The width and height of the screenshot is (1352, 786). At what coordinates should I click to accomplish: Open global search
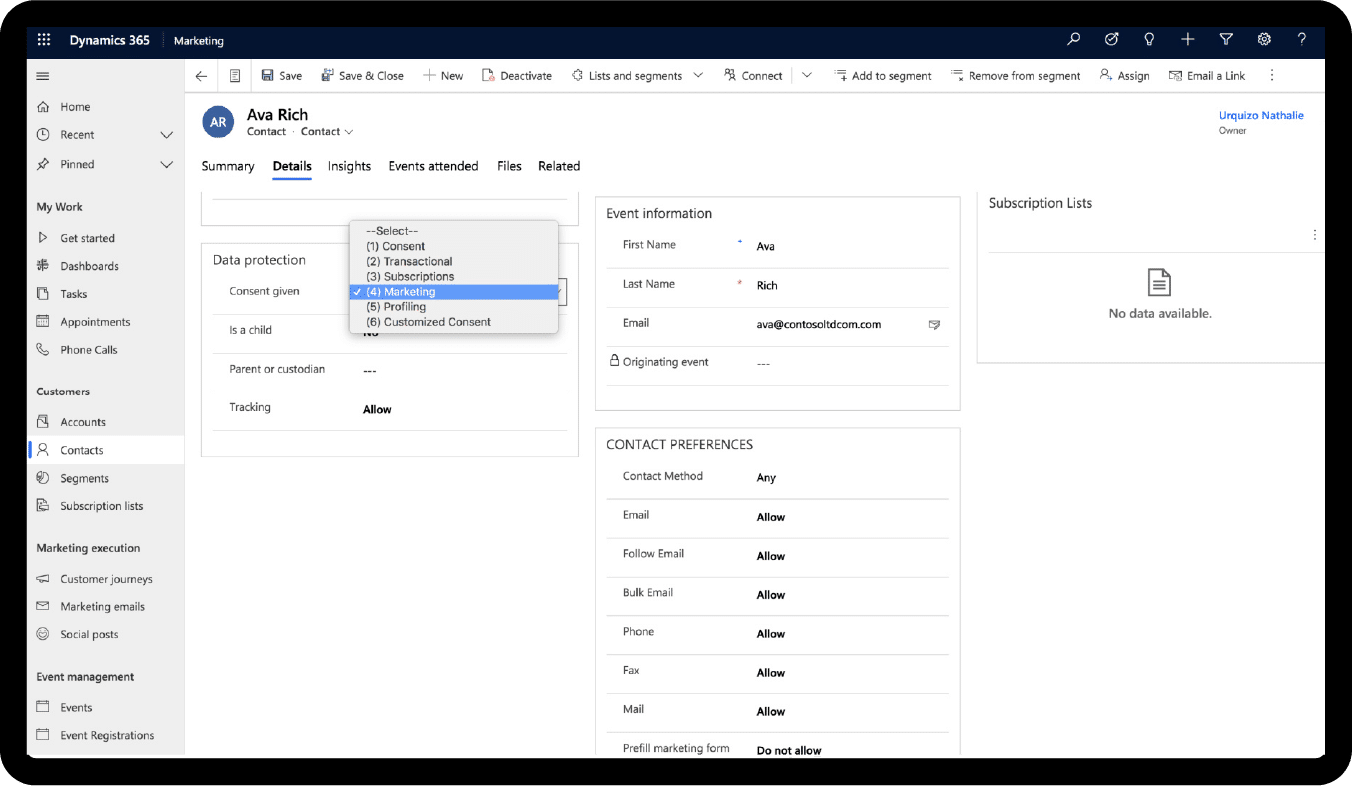[1073, 39]
